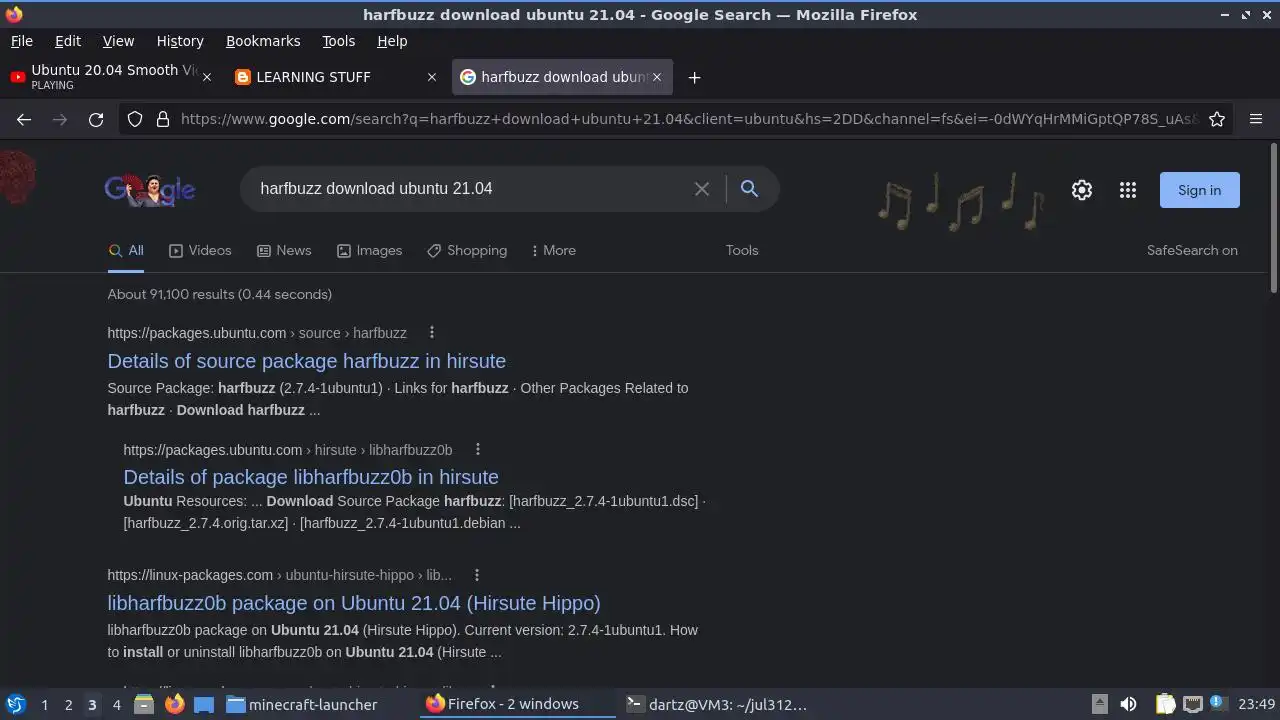Open the File menu
Image resolution: width=1280 pixels, height=720 pixels.
(21, 41)
